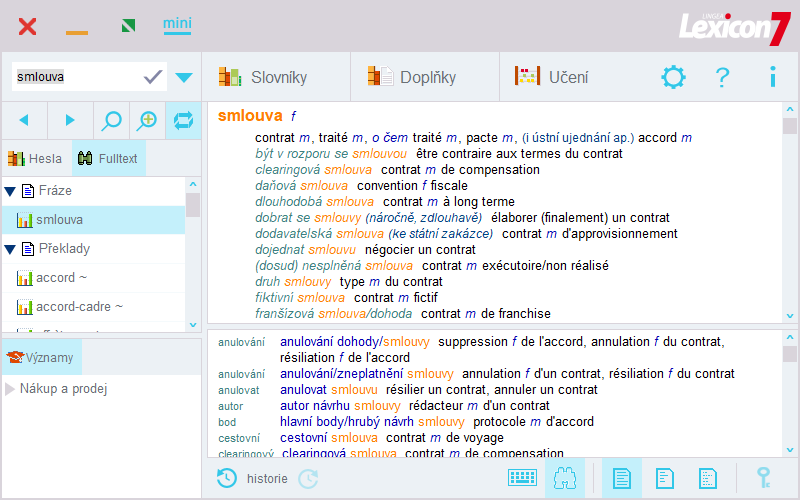
Task: Open the Učení tab
Action: (x=552, y=77)
